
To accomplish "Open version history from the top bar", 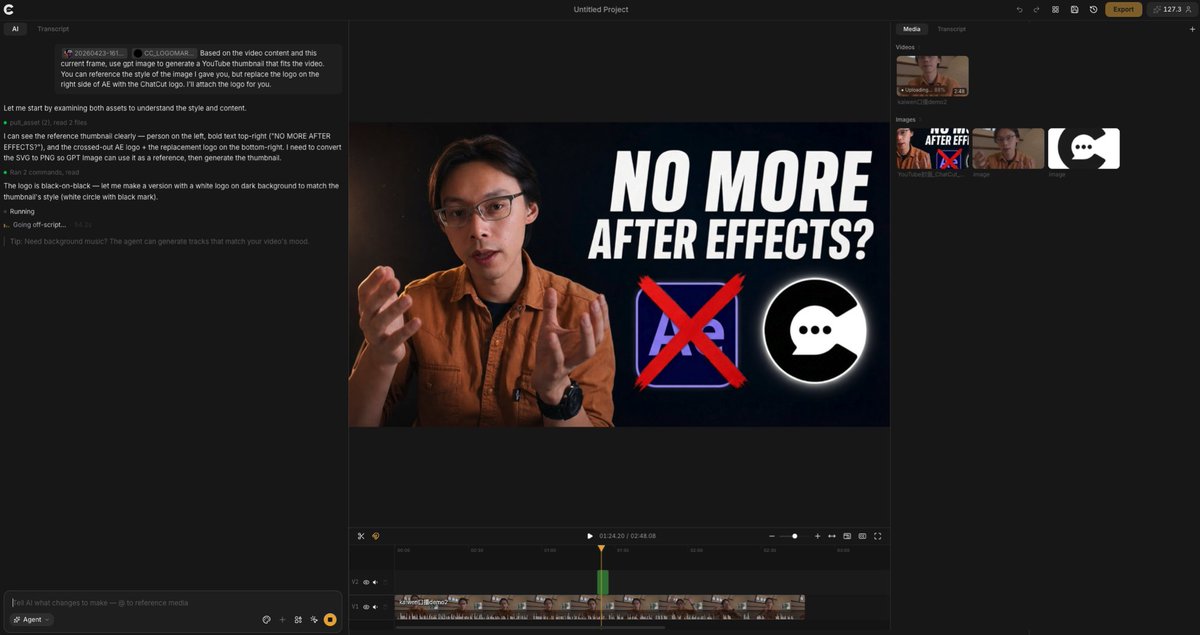I will 1093,9.
